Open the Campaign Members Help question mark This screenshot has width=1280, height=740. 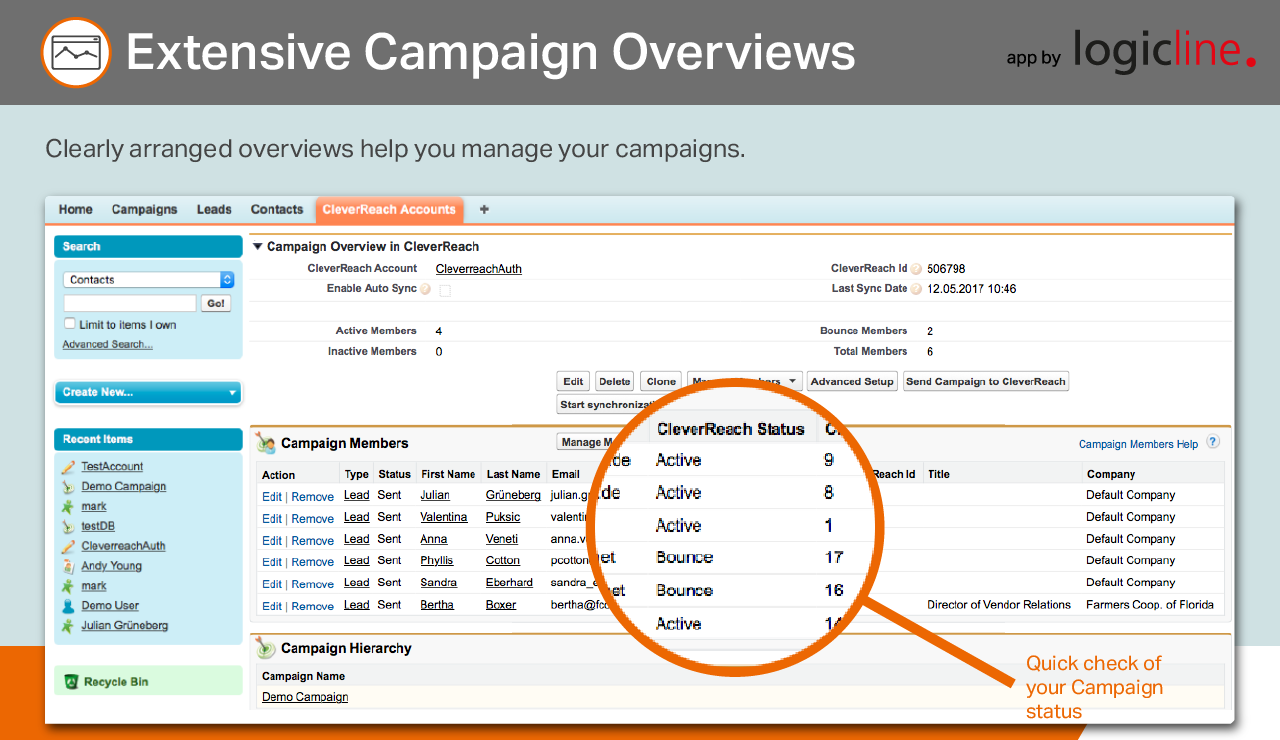point(1212,443)
